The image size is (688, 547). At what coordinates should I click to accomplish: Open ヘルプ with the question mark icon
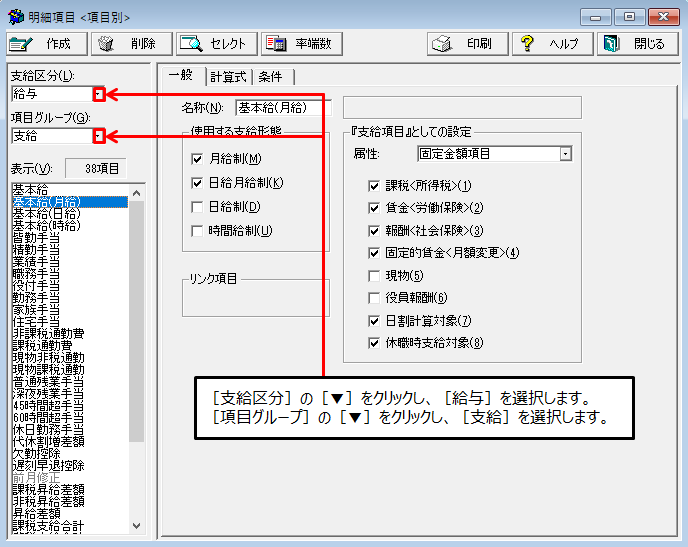coord(553,44)
